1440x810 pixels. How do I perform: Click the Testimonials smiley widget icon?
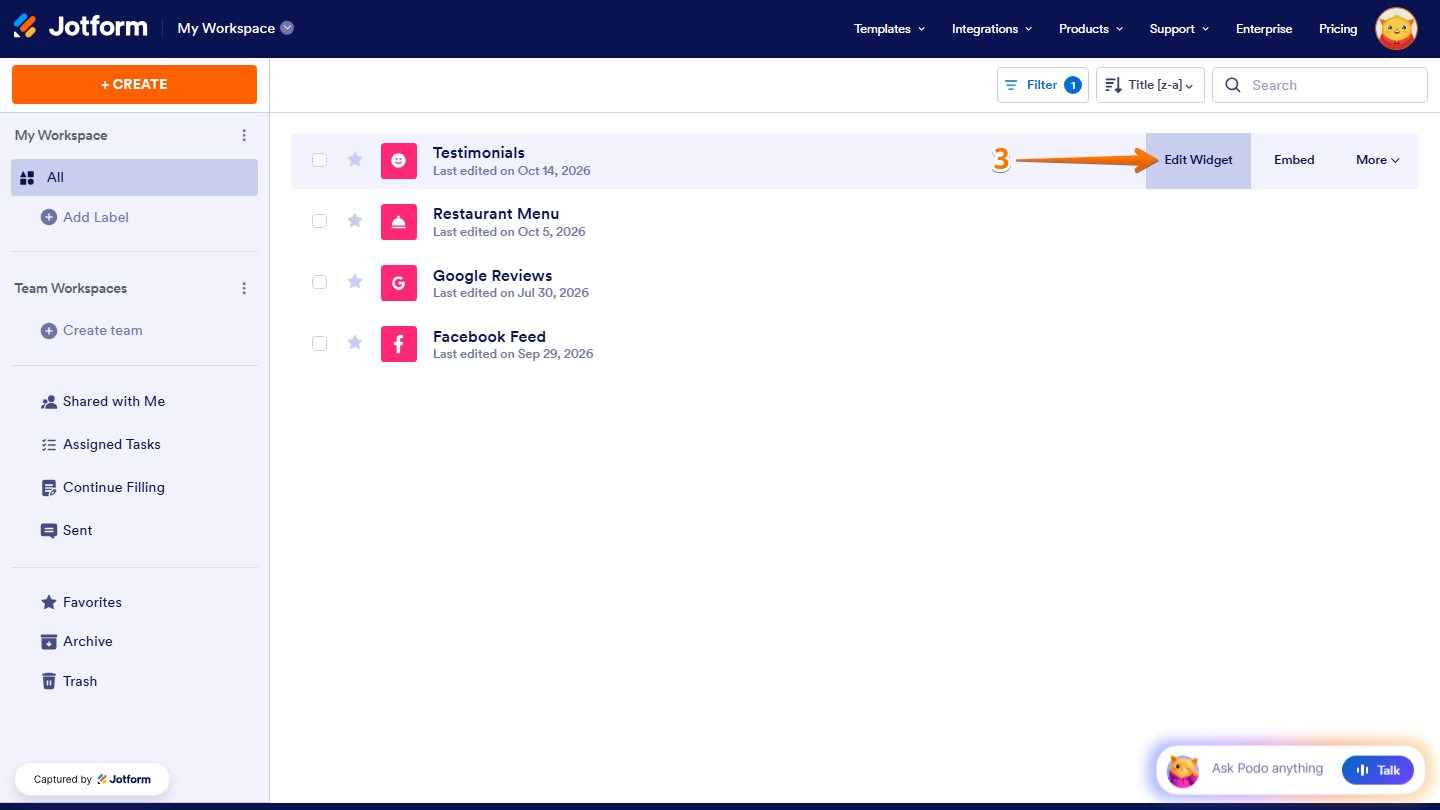click(x=399, y=161)
